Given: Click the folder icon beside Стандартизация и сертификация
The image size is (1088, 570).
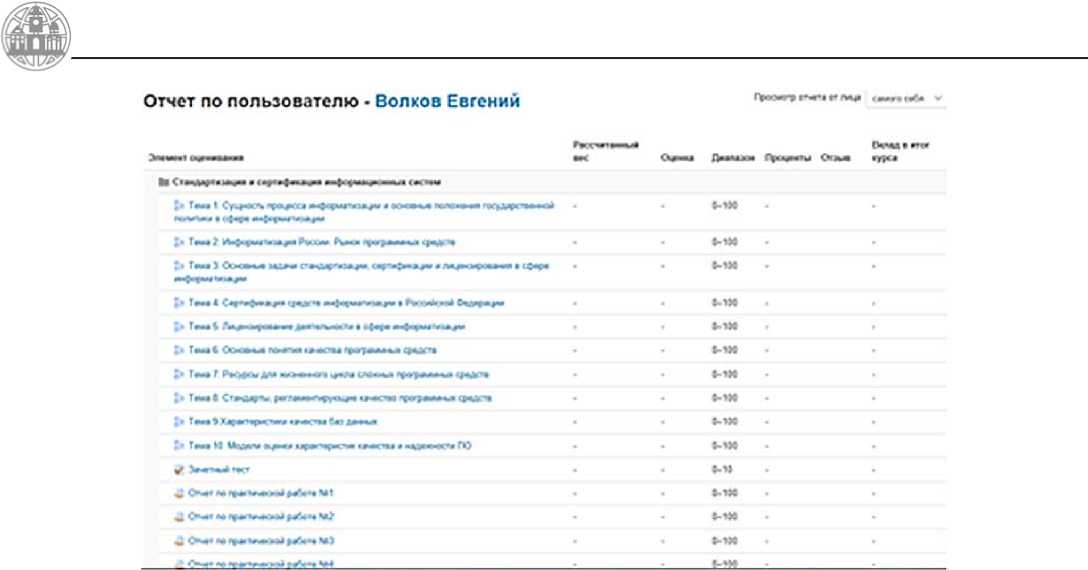Looking at the screenshot, I should pos(164,182).
